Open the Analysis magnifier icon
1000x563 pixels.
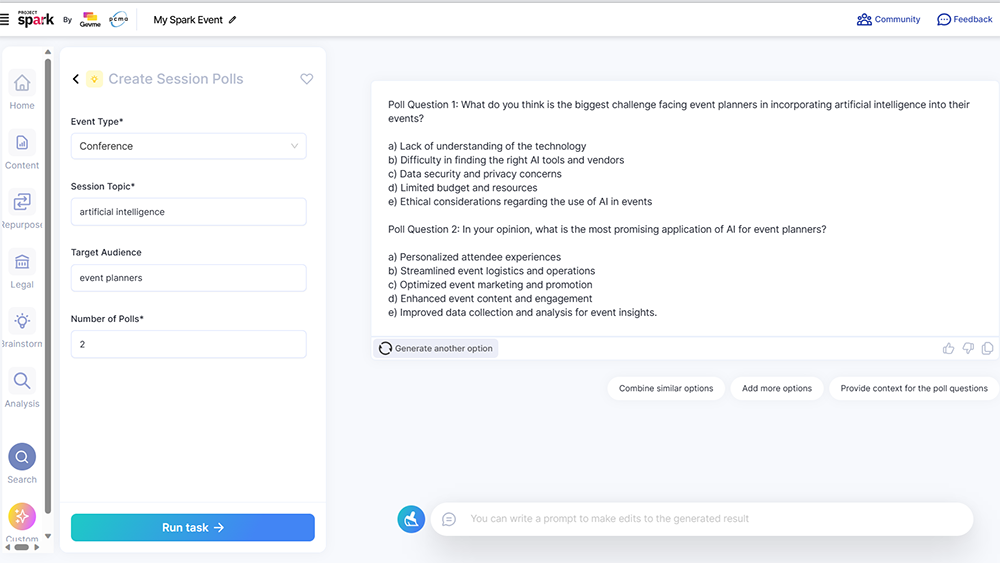pos(22,381)
